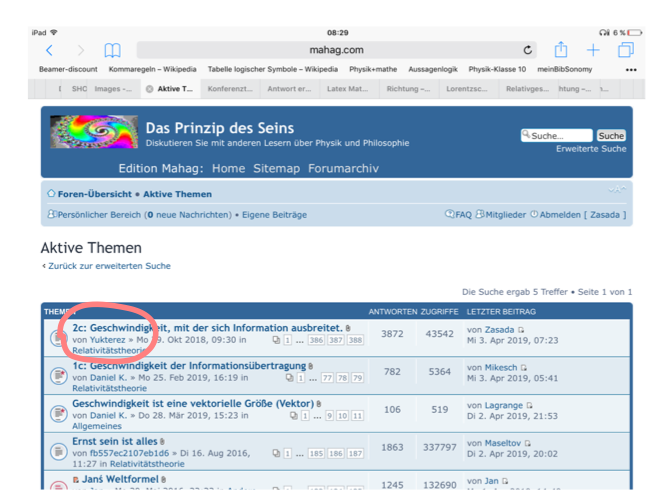
Task: Switch to the Lorentzsc... tab
Action: pyautogui.click(x=468, y=89)
